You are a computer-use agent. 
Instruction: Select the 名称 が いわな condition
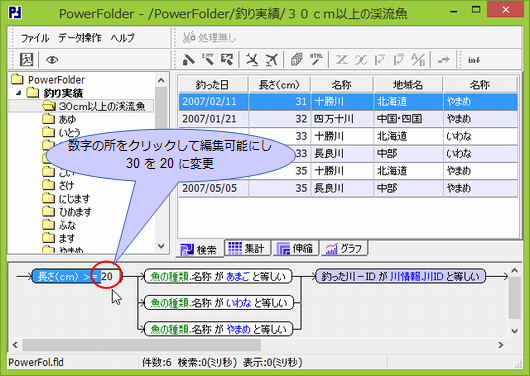(218, 303)
